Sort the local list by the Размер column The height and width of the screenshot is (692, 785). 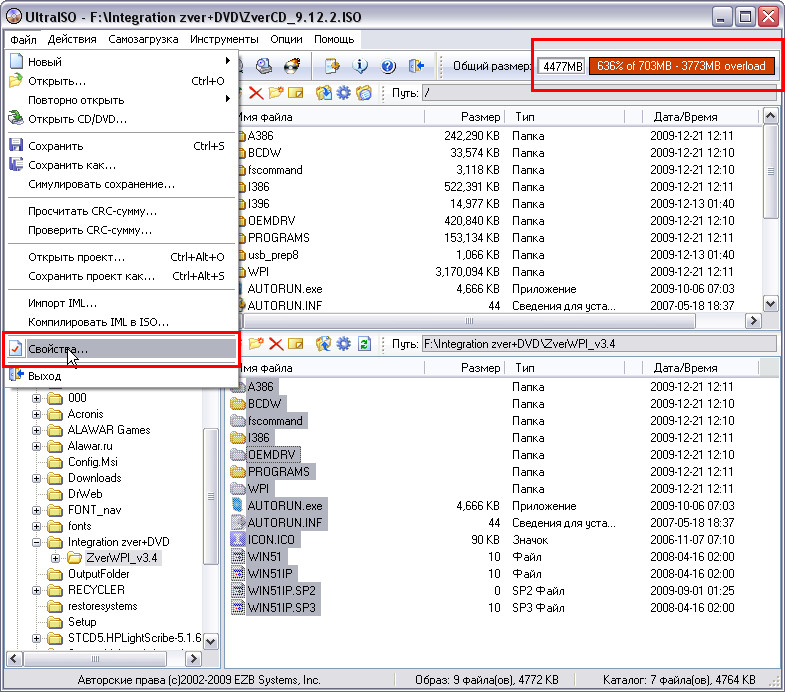click(464, 368)
